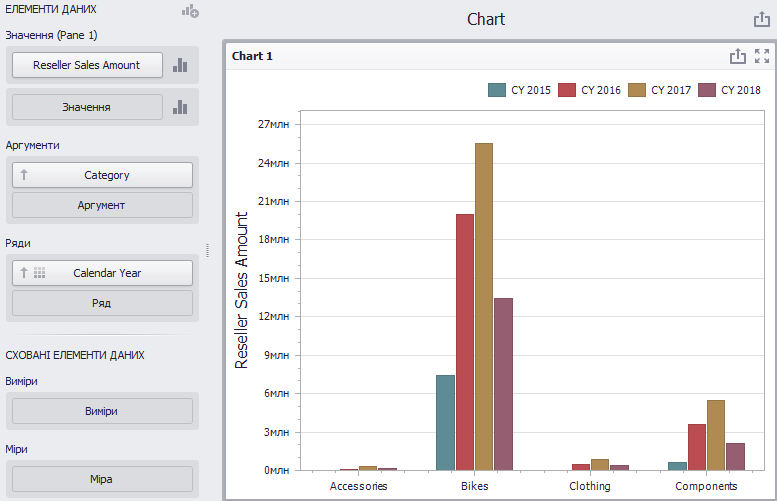Export the dashboard using the top-right icon
Screen dimensions: 777x501
[762, 19]
